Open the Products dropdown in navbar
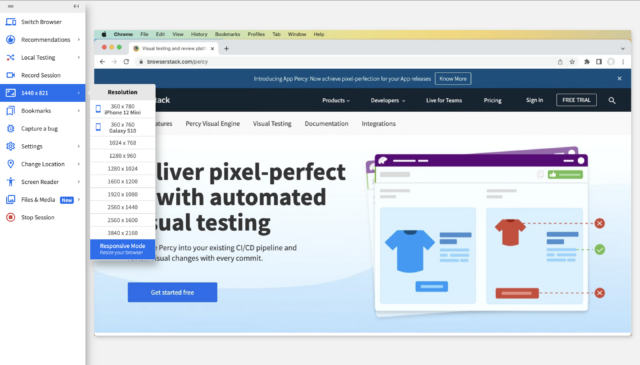Screen dimensions: 640x365 336,100
